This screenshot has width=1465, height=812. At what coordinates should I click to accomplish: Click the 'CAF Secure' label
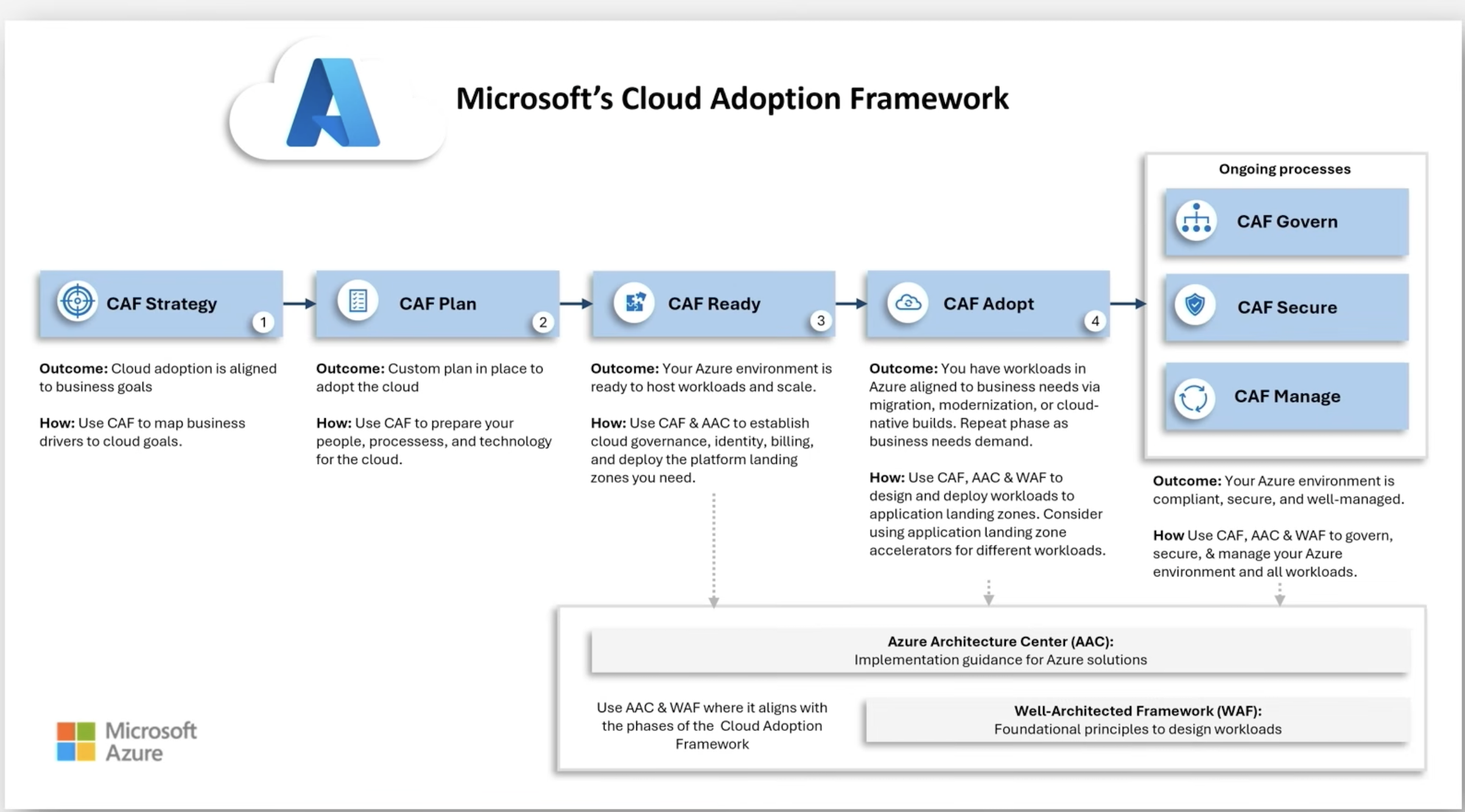click(1287, 307)
